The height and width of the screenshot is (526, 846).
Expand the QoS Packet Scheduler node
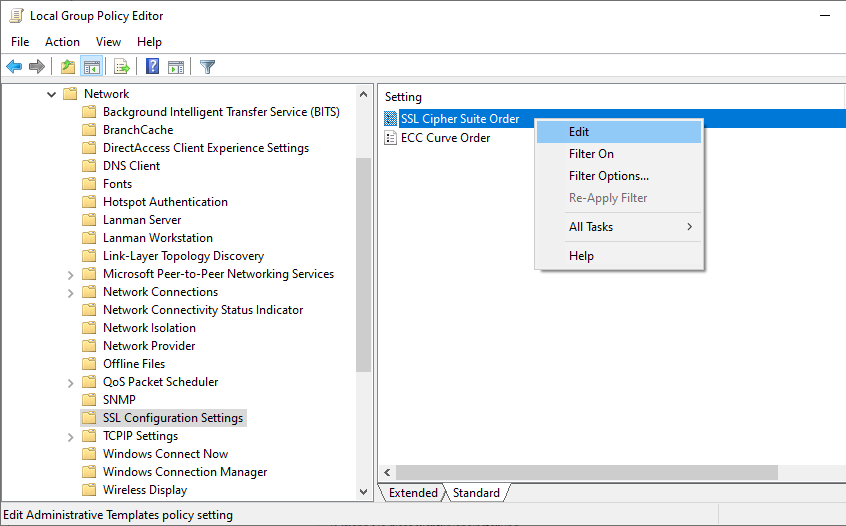pyautogui.click(x=70, y=382)
